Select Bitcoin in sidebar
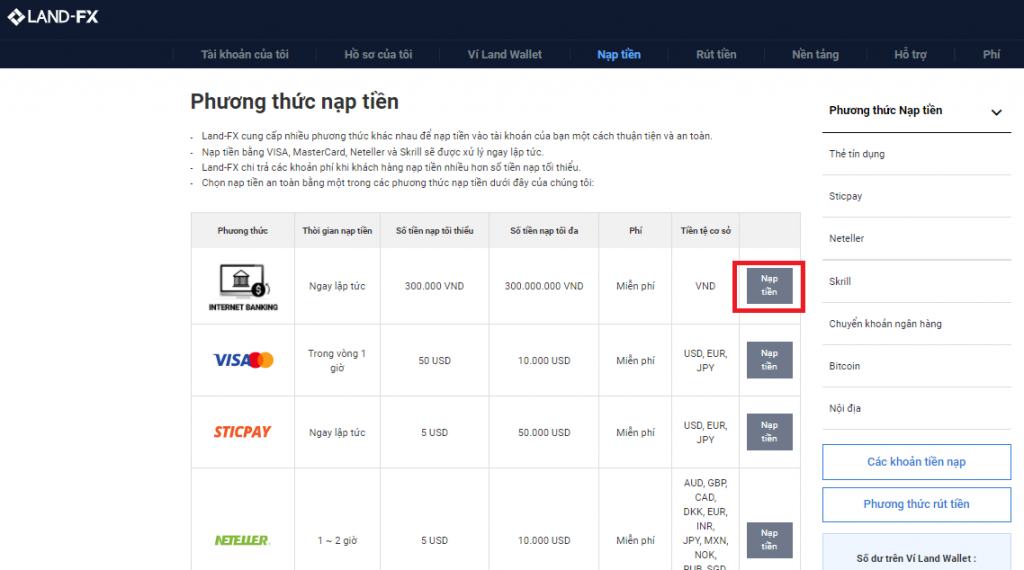 pos(844,366)
